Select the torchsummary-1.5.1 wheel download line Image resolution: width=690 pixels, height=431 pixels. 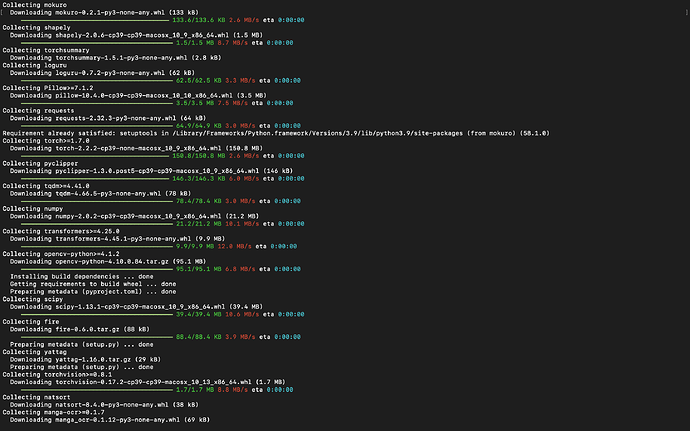click(x=116, y=58)
